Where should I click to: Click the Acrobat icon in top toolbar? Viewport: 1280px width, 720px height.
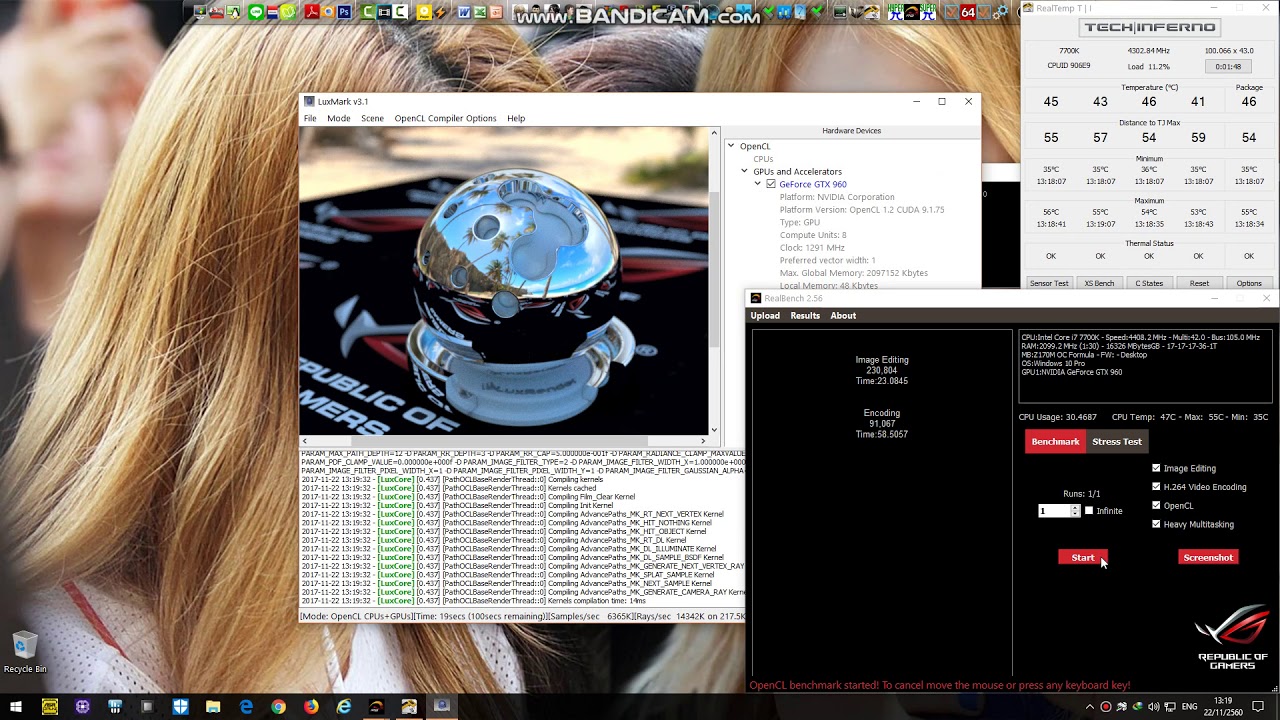coord(312,12)
